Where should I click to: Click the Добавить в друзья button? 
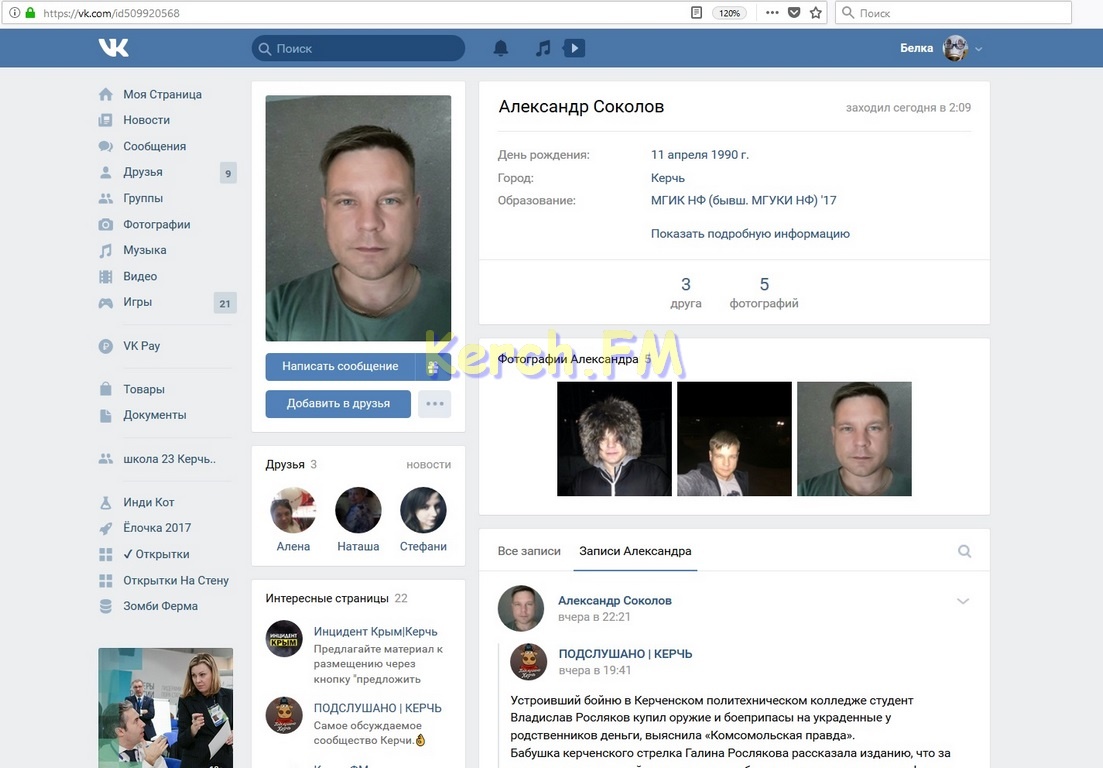tap(339, 404)
